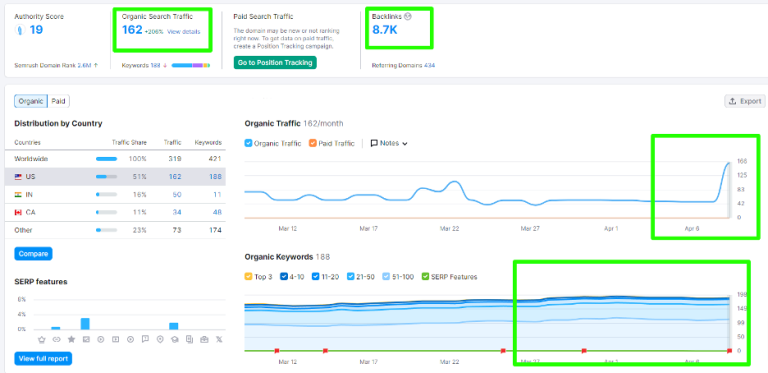The height and width of the screenshot is (373, 768).
Task: Select the image pack SERP icon
Action: pos(86,339)
